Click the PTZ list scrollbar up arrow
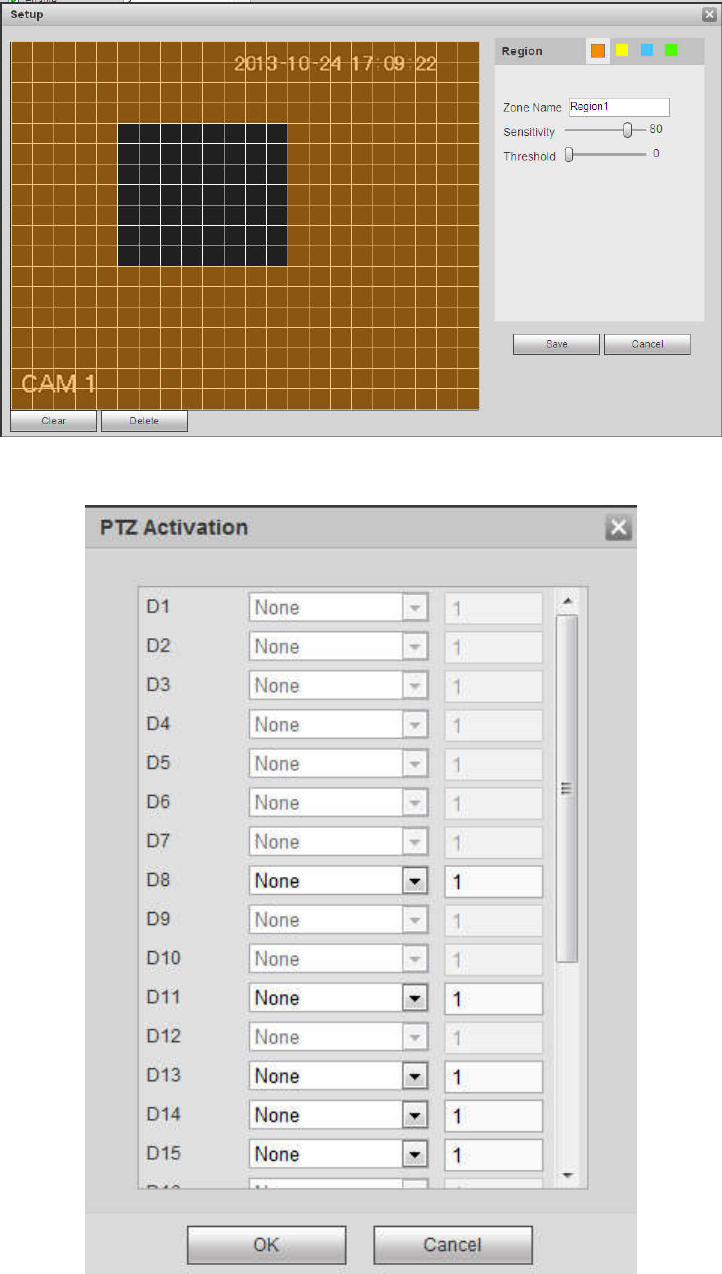 coord(567,600)
